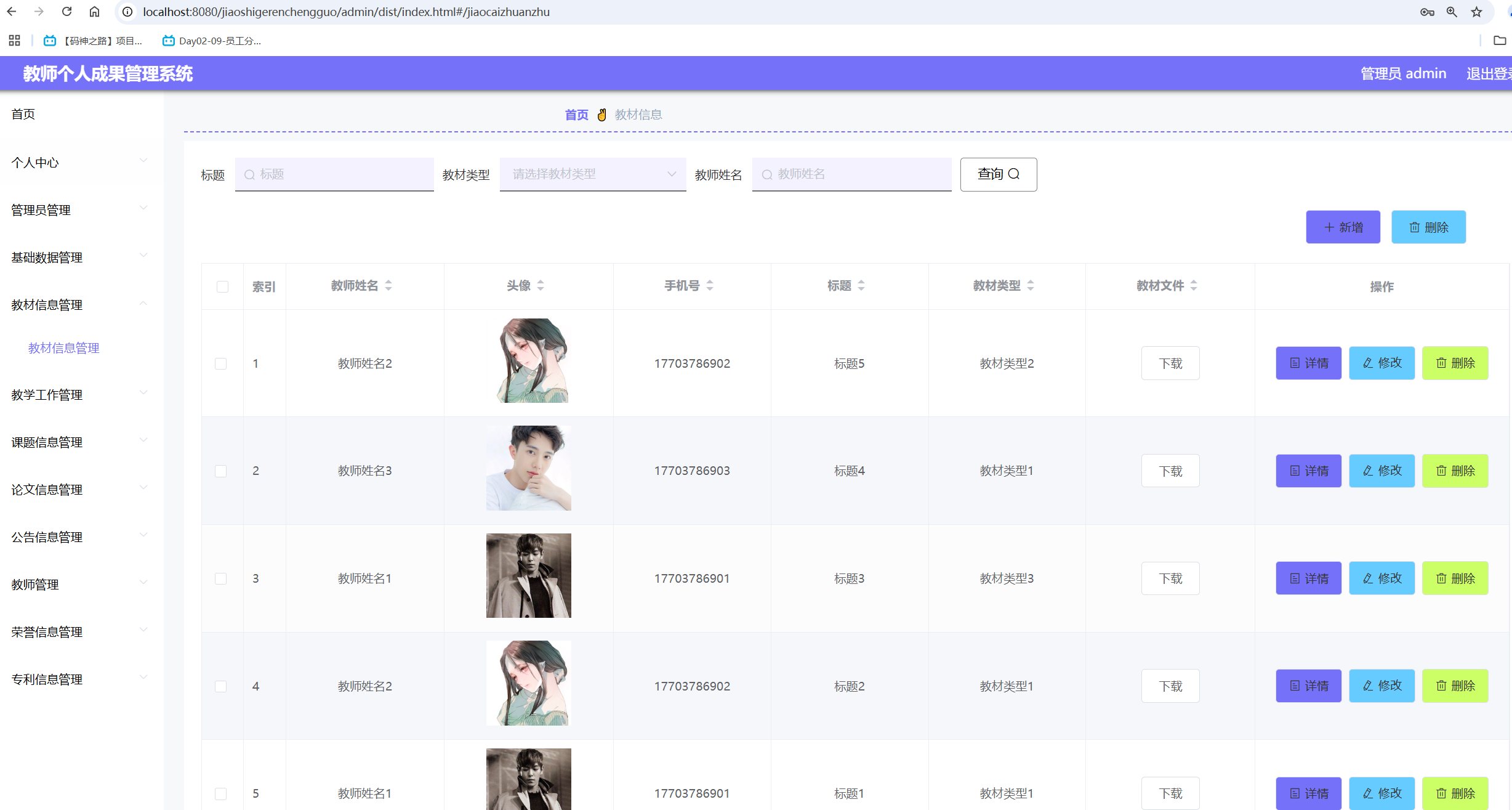The height and width of the screenshot is (810, 1512).
Task: Open the browser apps grid icon
Action: tap(15, 41)
